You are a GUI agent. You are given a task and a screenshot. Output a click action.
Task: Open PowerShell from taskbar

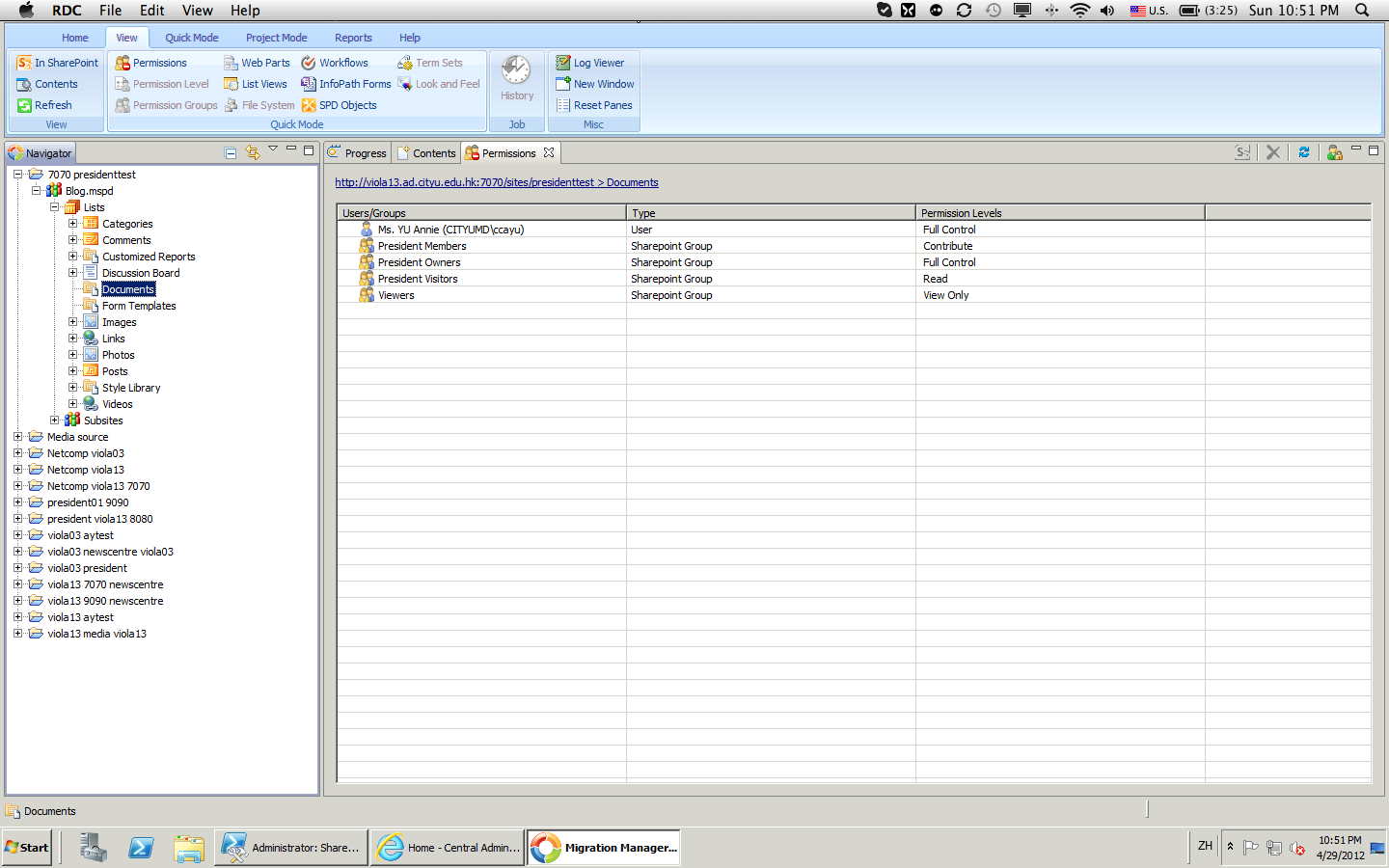(x=141, y=848)
